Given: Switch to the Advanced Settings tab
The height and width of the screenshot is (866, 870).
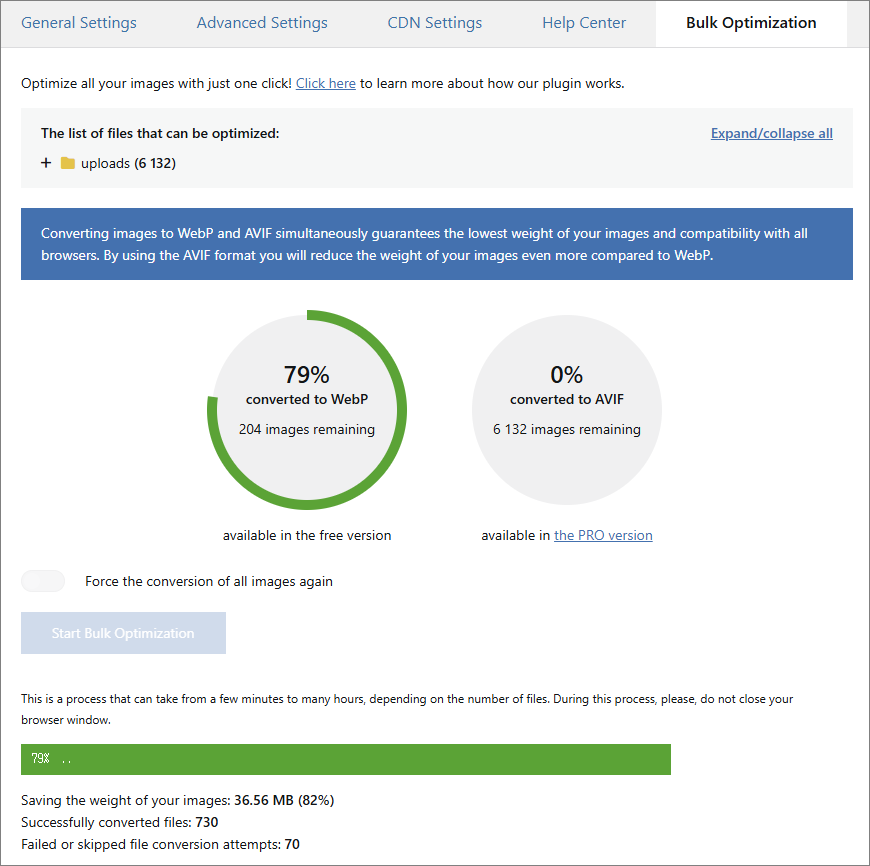Looking at the screenshot, I should (x=262, y=23).
